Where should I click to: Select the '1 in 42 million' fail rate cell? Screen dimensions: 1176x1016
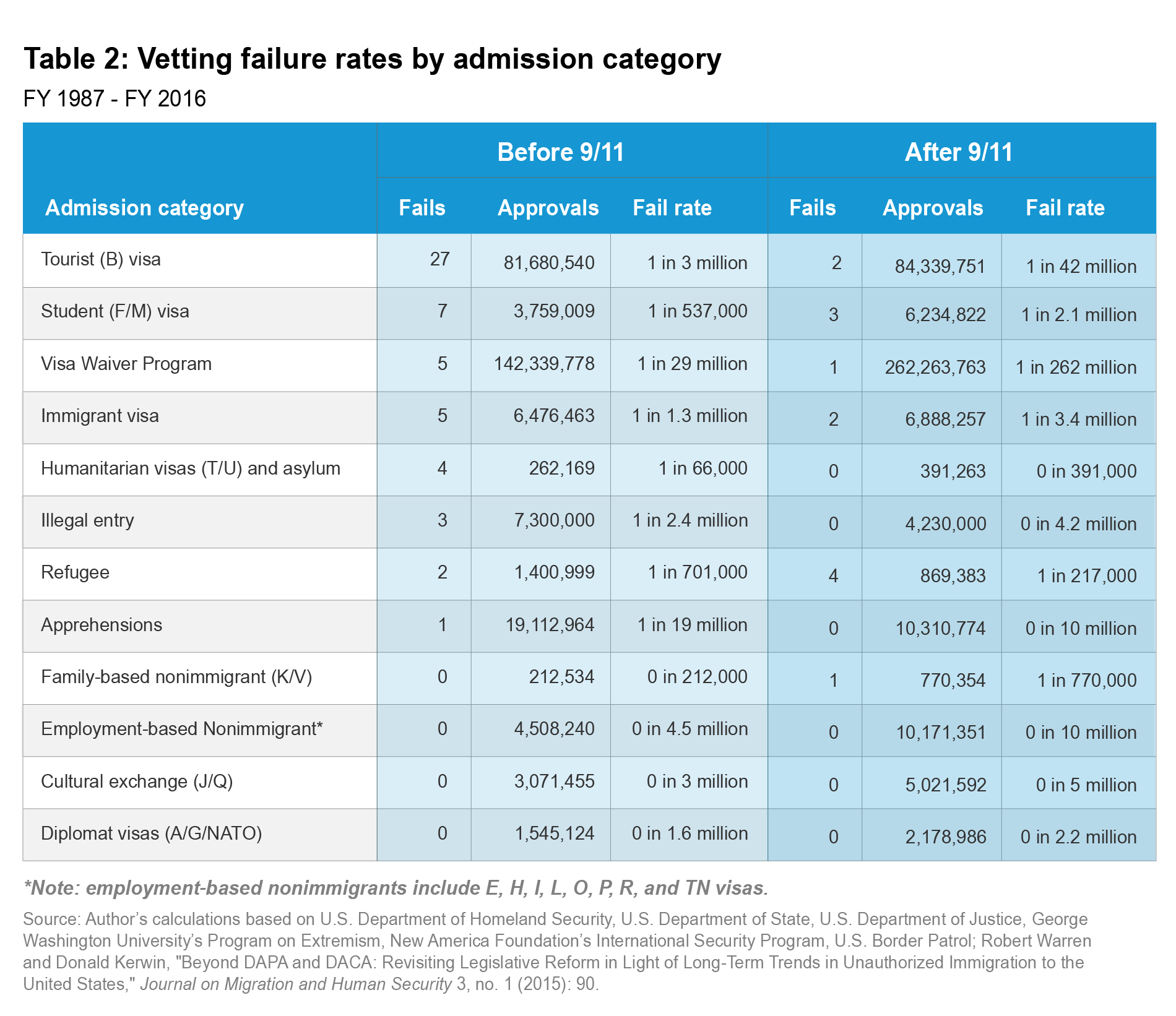1081,267
